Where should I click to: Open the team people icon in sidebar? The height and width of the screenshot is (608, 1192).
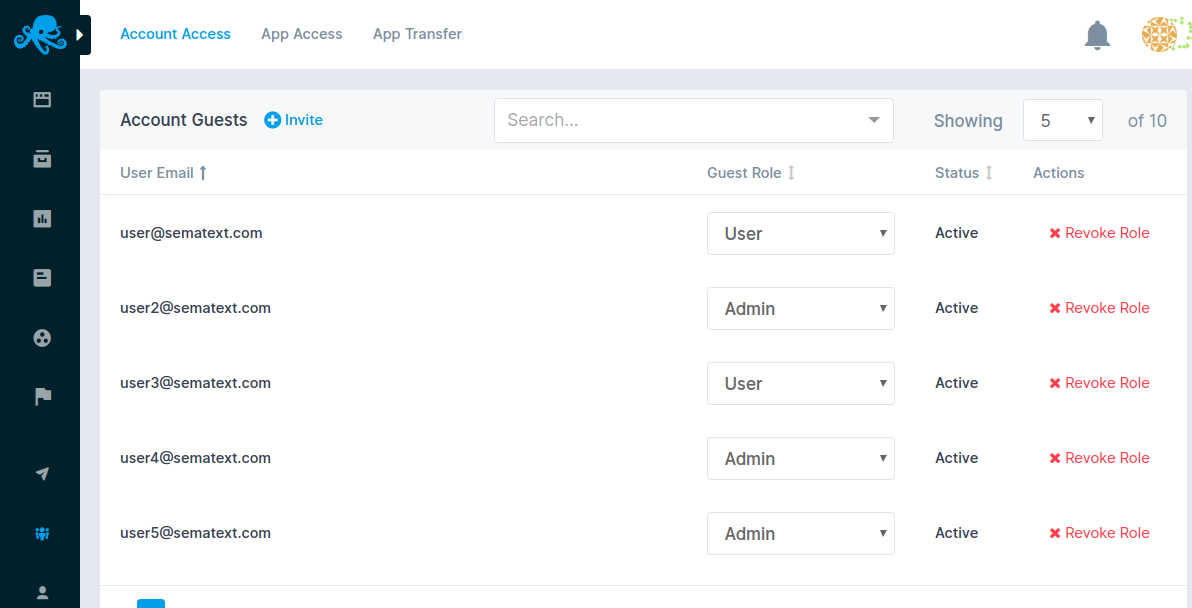[x=43, y=534]
